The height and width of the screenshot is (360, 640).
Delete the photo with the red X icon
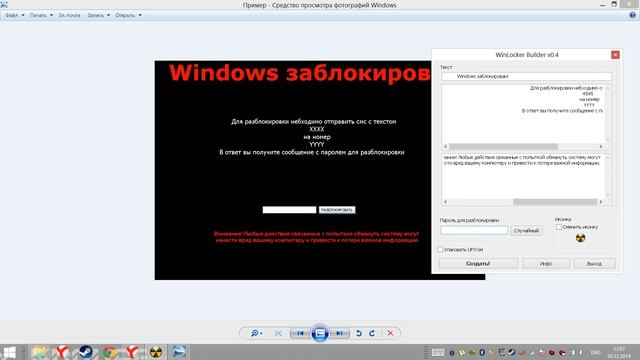[x=390, y=333]
